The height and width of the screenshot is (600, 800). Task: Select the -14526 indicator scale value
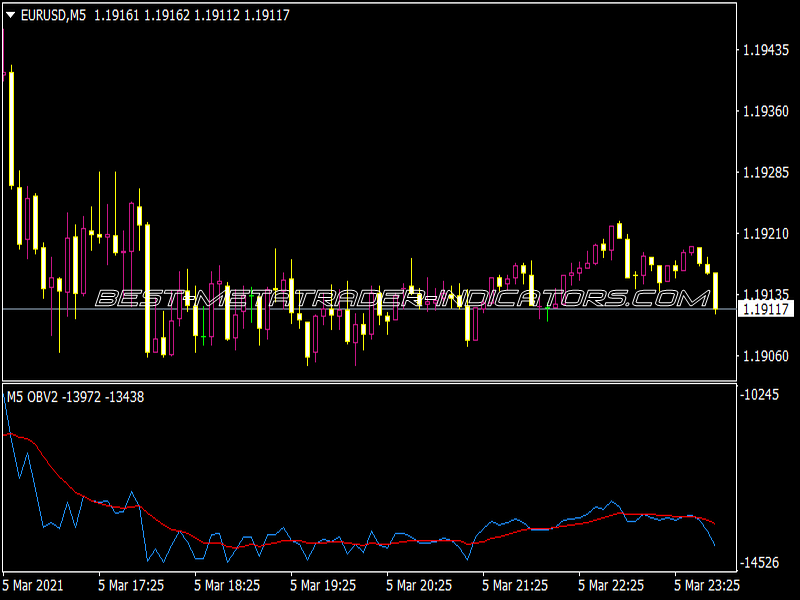point(760,563)
